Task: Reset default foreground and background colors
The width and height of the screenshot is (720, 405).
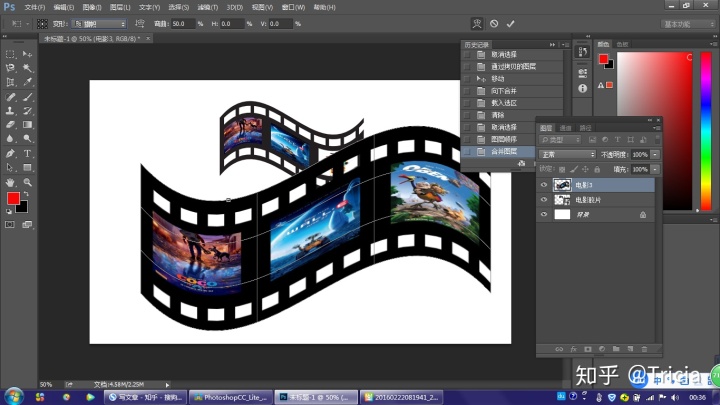Action: click(x=9, y=212)
